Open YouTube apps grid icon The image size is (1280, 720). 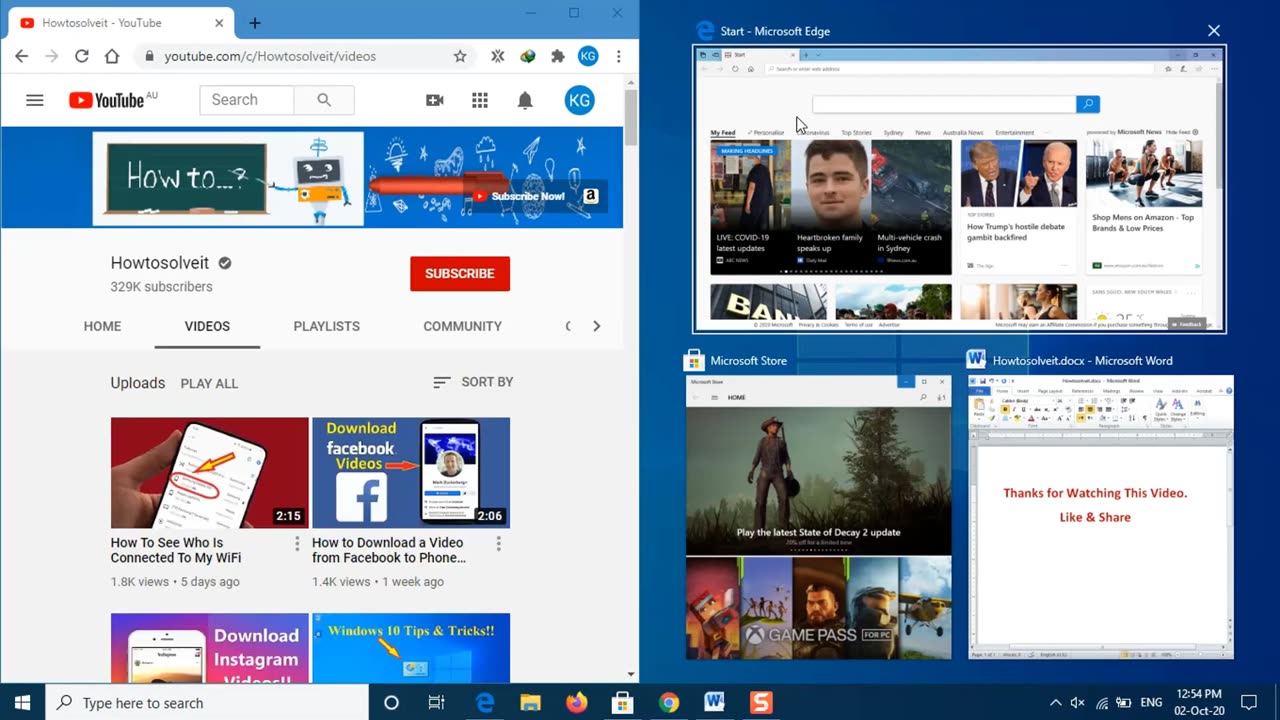click(x=480, y=100)
